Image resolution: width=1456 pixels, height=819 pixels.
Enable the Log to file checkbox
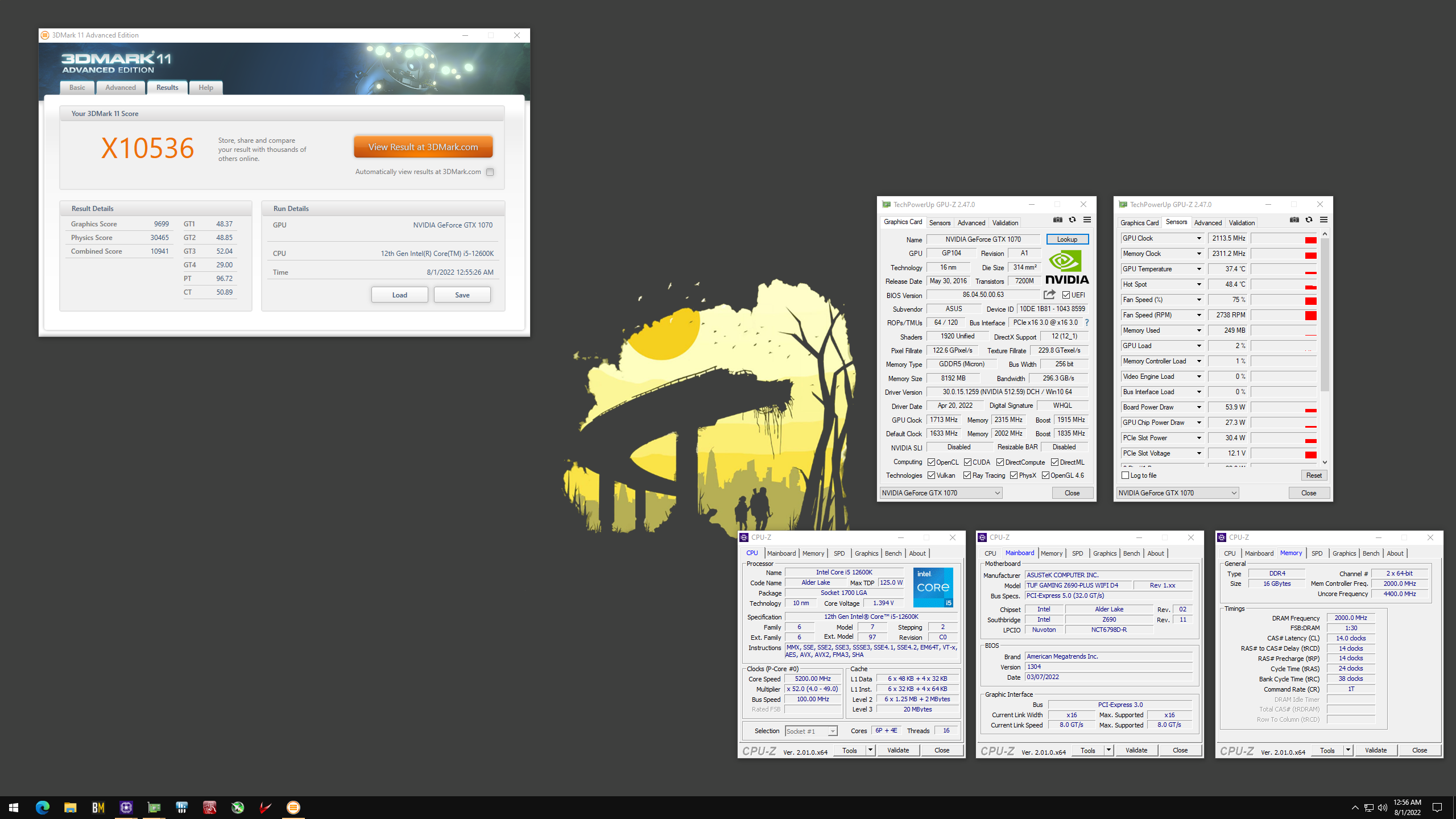click(x=1125, y=475)
